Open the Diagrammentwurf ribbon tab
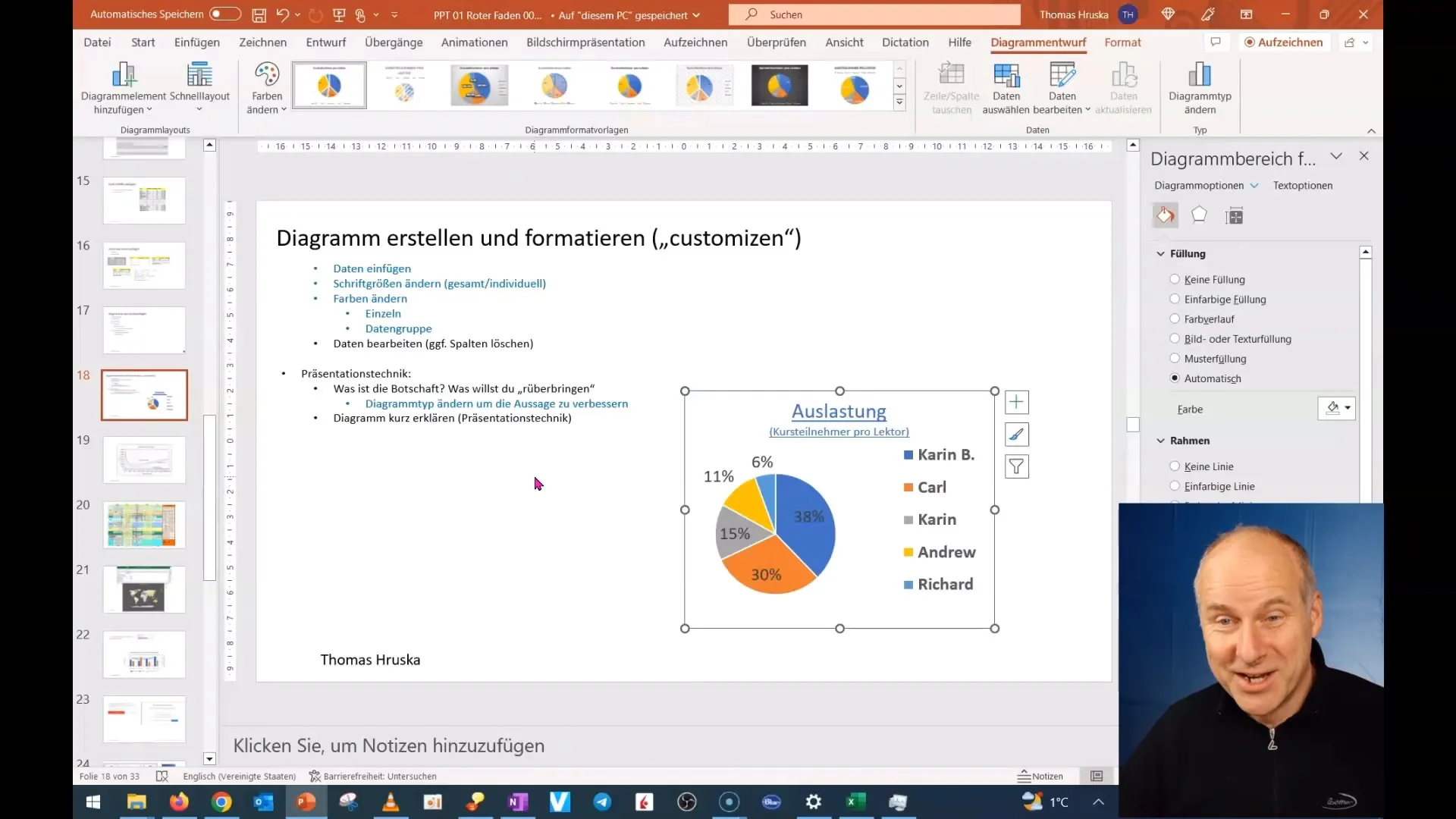Viewport: 1456px width, 819px height. pyautogui.click(x=1038, y=42)
